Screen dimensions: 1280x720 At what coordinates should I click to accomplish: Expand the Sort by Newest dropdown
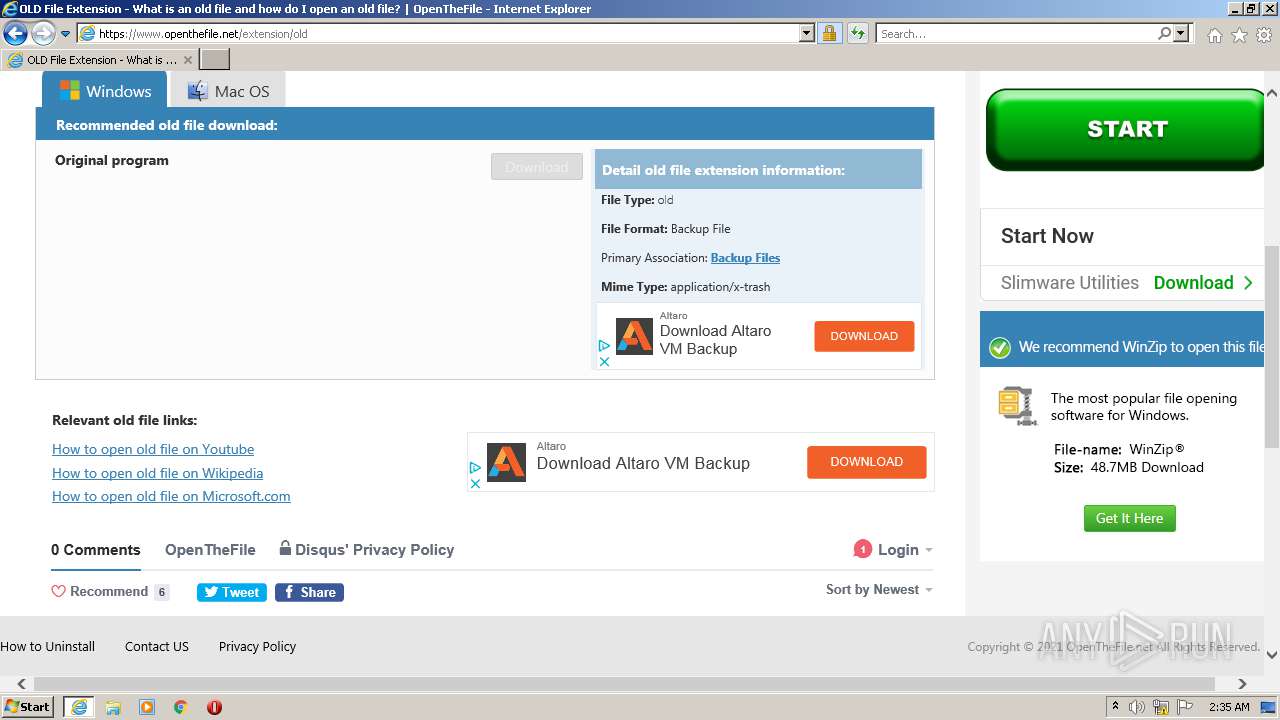[879, 589]
